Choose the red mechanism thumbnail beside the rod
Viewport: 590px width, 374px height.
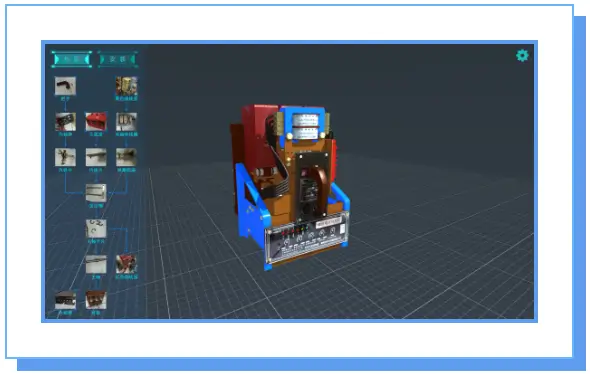point(126,264)
